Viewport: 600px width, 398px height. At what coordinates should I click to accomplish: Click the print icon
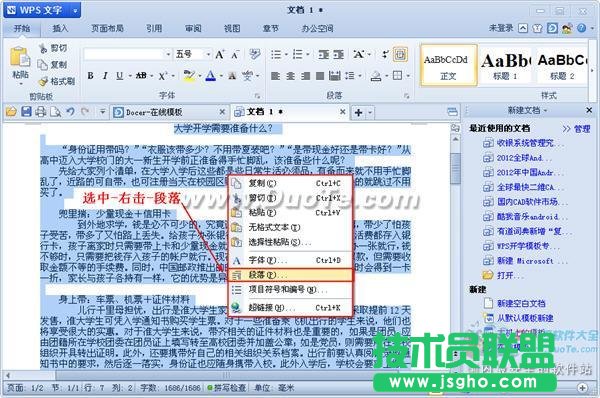click(x=41, y=112)
